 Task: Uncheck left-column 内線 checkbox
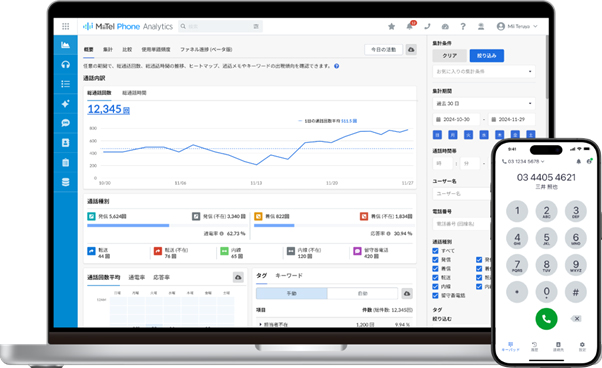(x=435, y=286)
